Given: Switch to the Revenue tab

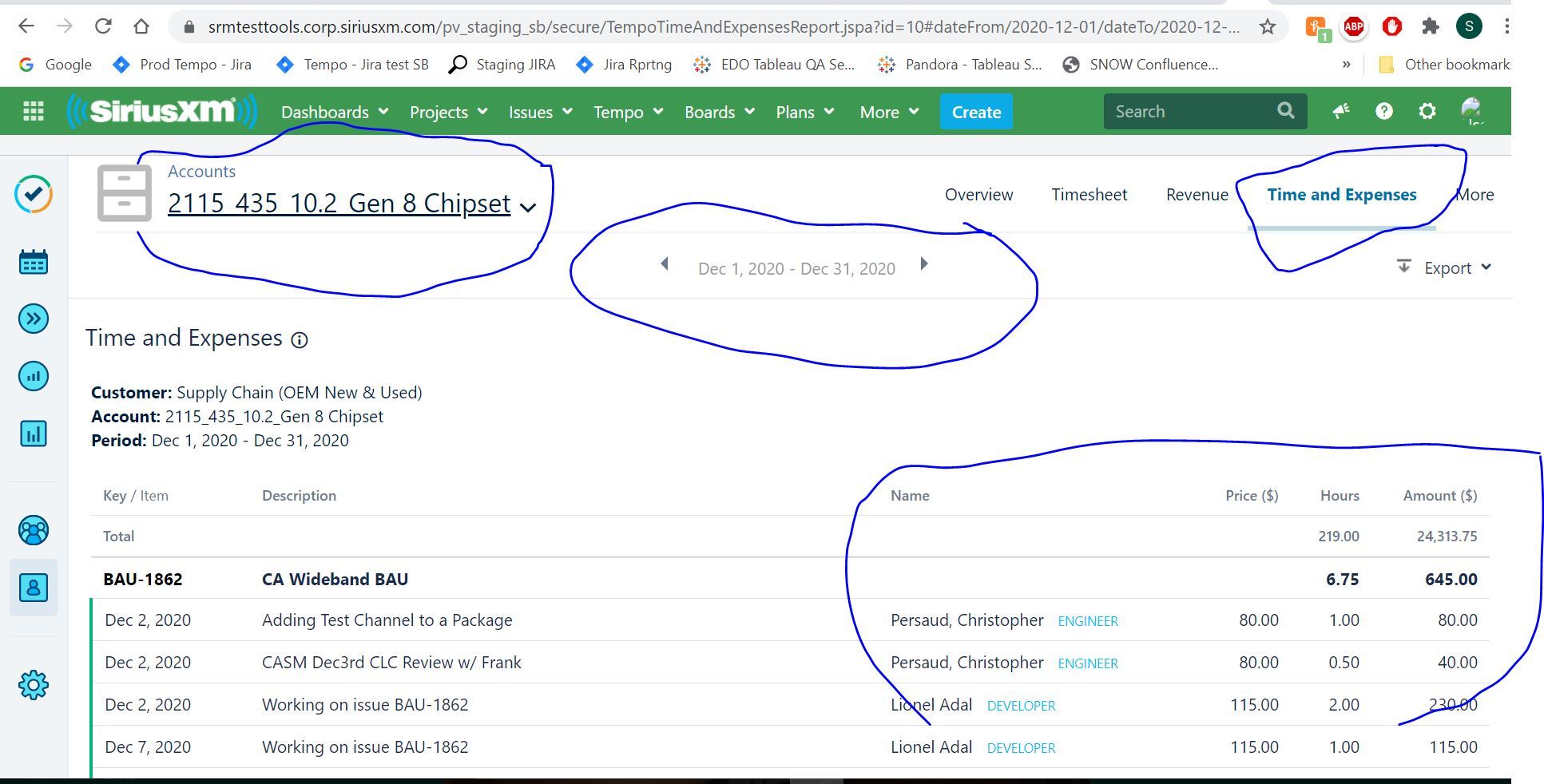Looking at the screenshot, I should 1197,195.
